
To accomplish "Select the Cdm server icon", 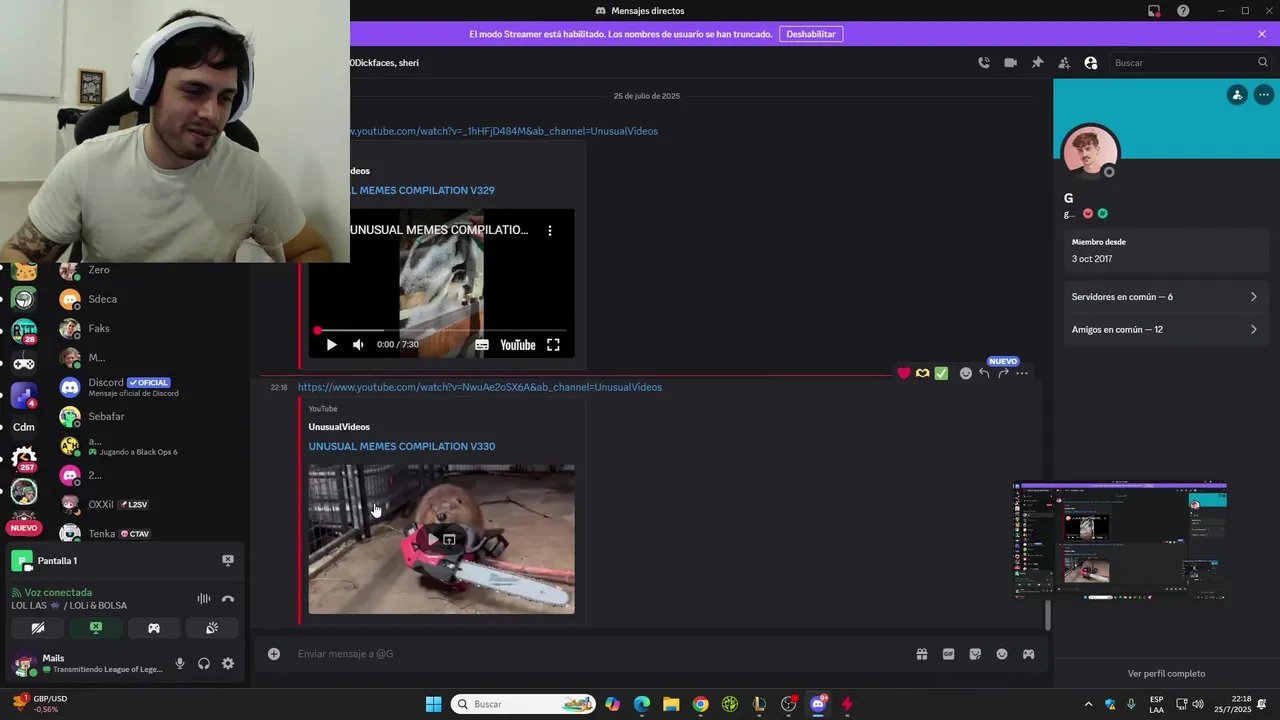I will (24, 427).
